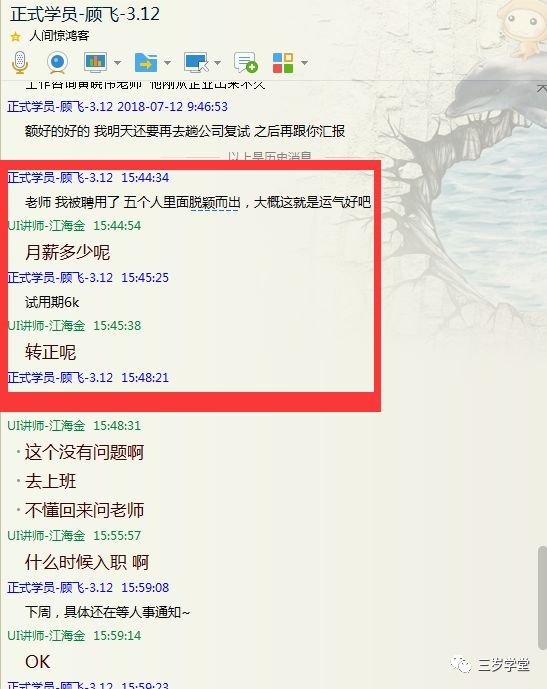
Task: Collapse the side panel arrow near dolphin
Action: pyautogui.click(x=542, y=89)
